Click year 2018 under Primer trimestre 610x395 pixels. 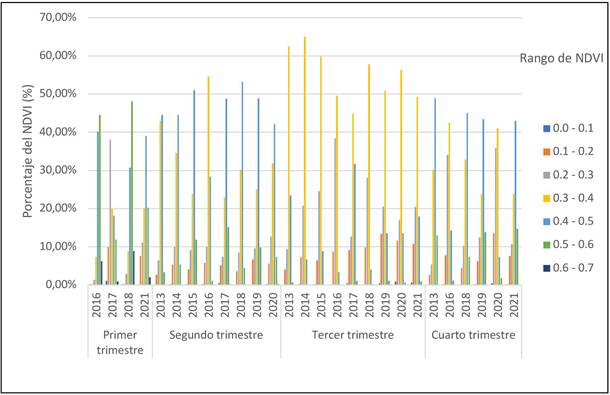(128, 305)
